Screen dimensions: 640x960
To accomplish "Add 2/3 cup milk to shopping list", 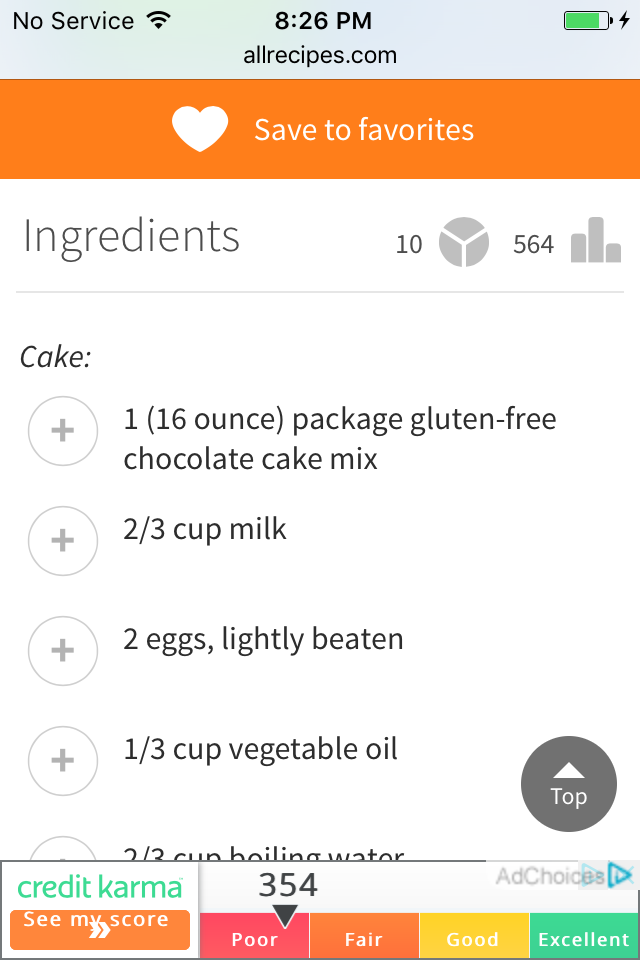I will [x=63, y=541].
